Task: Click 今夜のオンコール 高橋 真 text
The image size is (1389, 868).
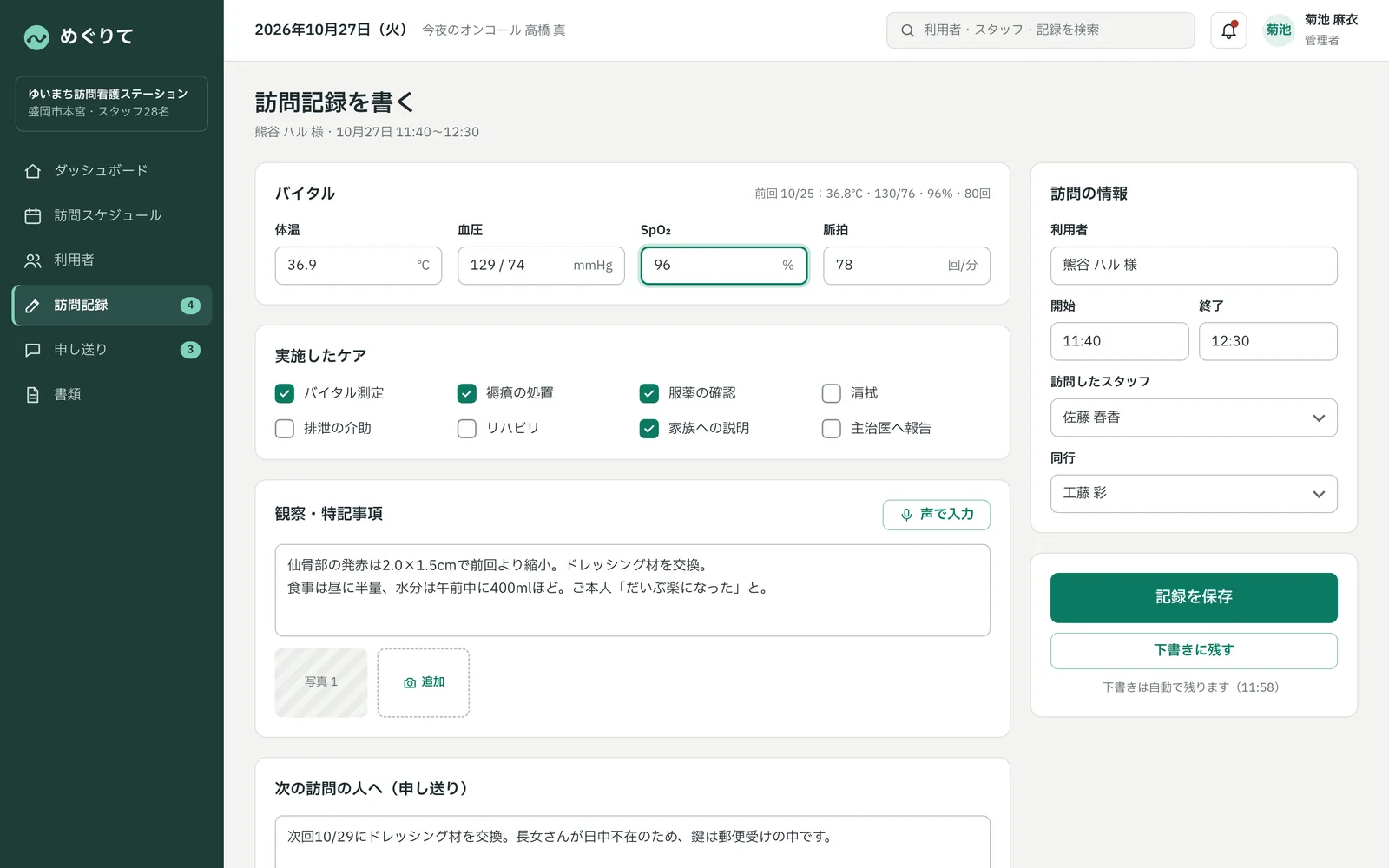Action: (494, 30)
